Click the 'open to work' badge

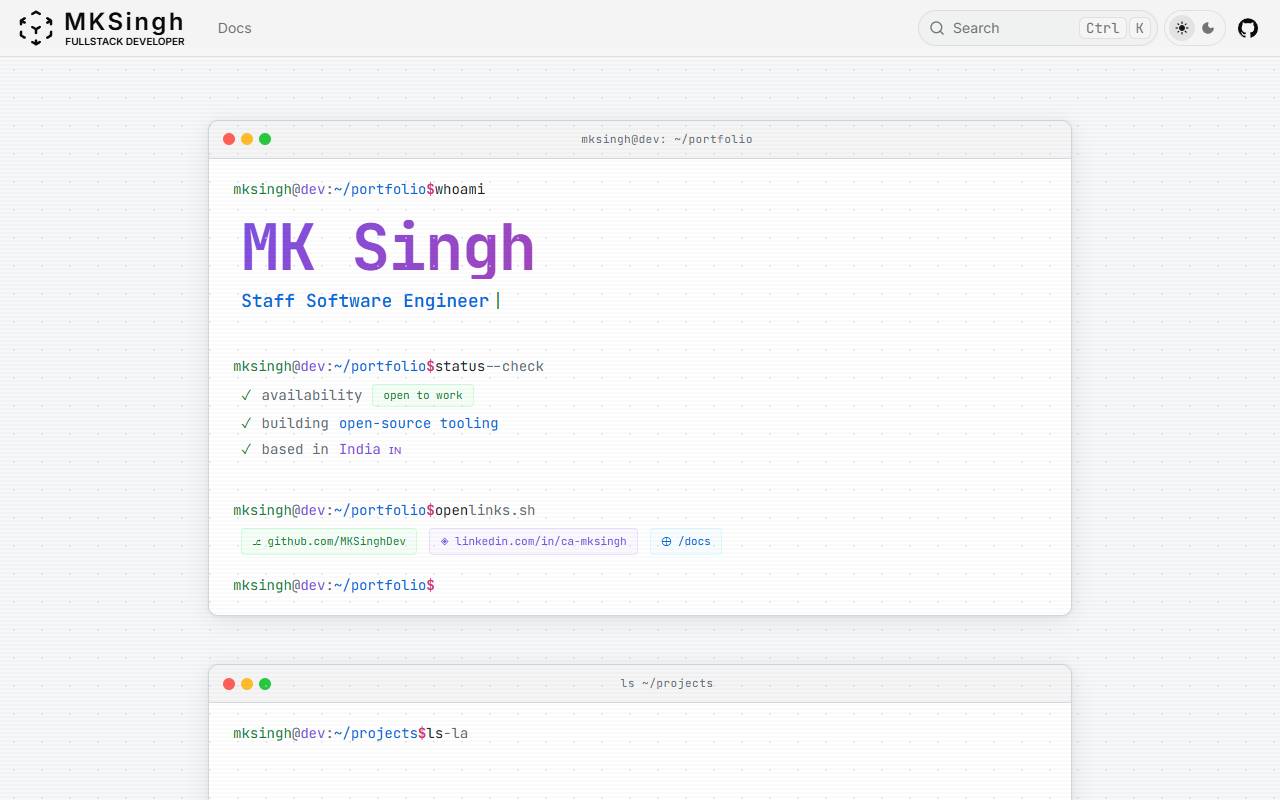tap(423, 395)
